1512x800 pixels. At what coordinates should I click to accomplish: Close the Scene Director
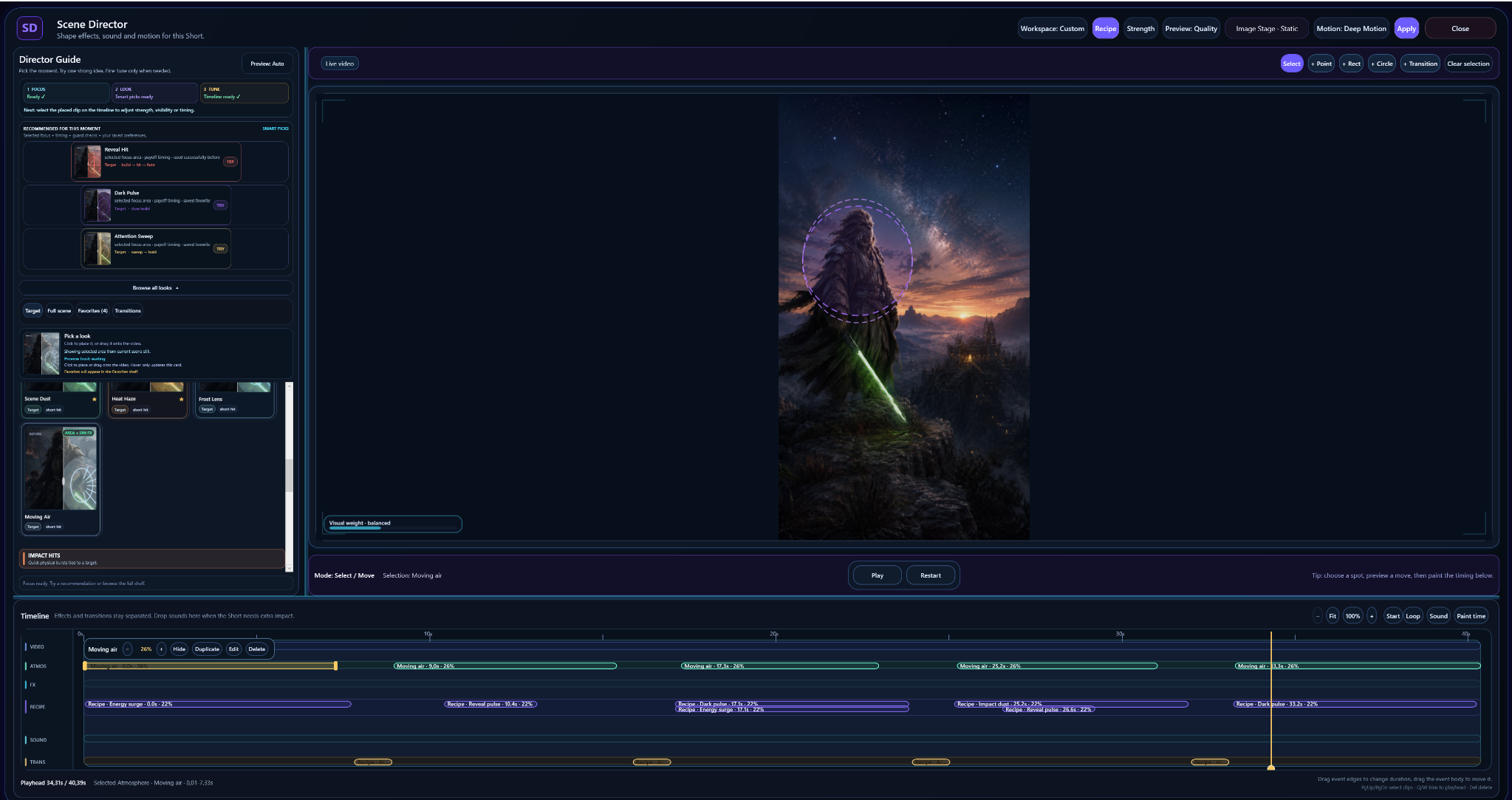coord(1460,29)
